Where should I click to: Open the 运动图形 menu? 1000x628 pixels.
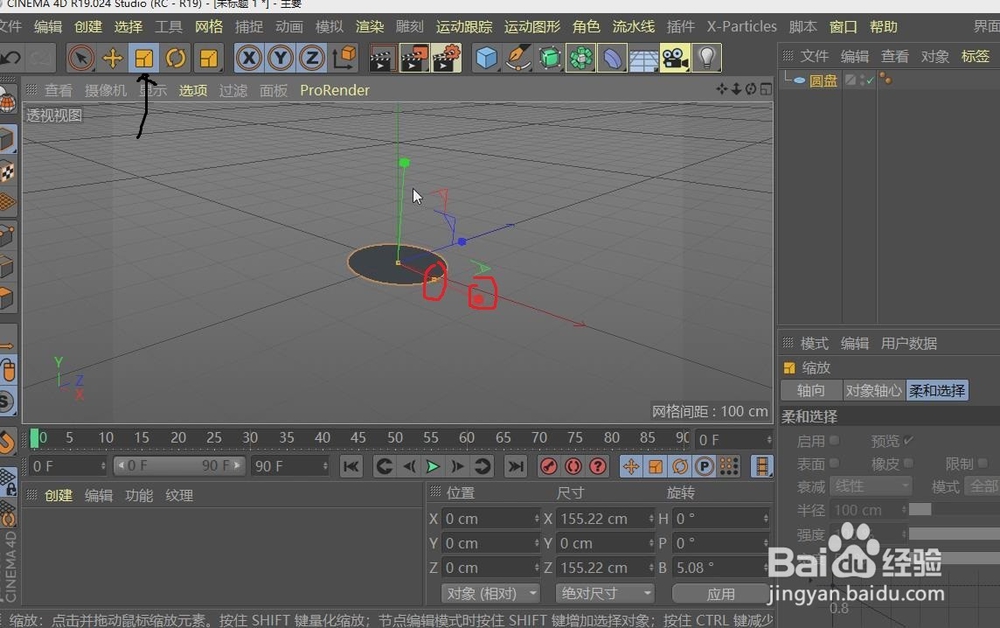(x=532, y=27)
